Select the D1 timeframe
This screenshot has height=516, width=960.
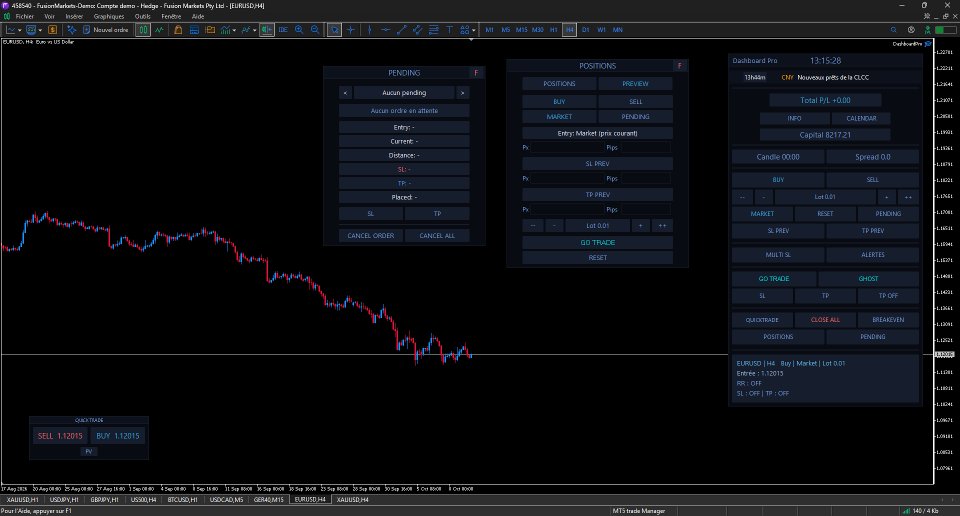click(x=585, y=29)
